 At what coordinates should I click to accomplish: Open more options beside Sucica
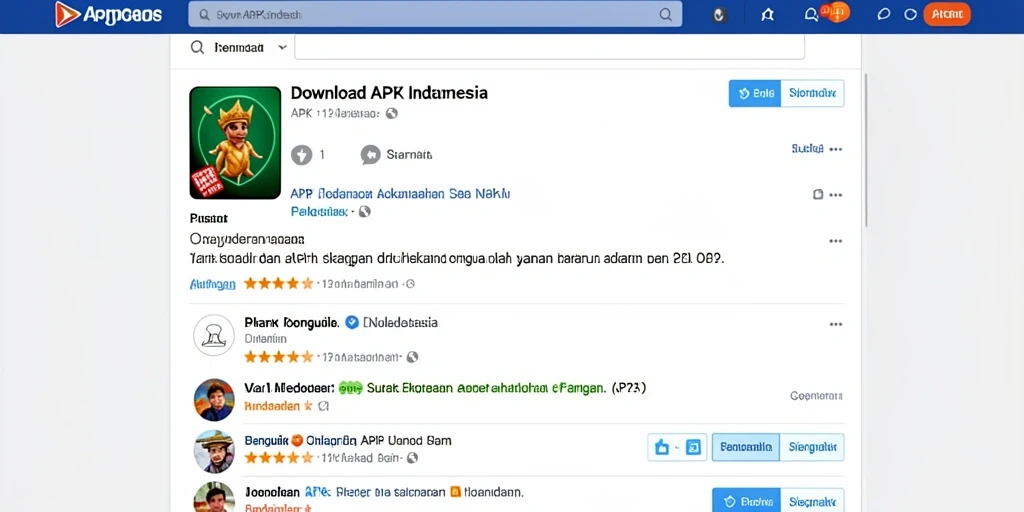tap(835, 150)
